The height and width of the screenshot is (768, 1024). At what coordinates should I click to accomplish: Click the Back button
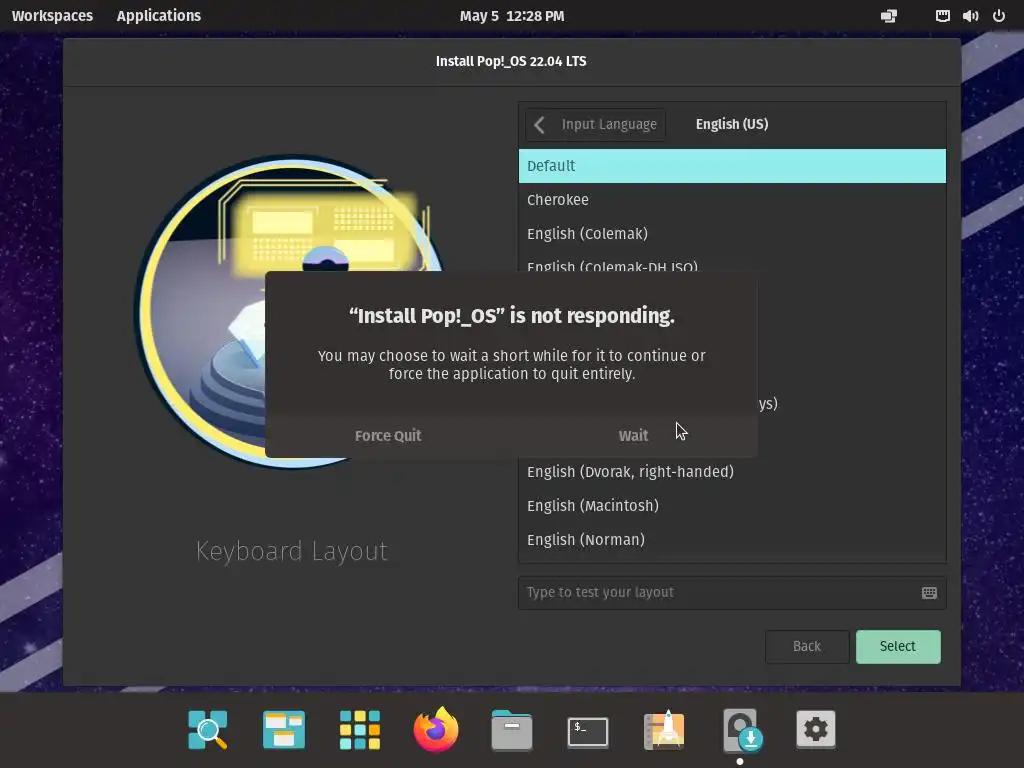click(x=807, y=647)
